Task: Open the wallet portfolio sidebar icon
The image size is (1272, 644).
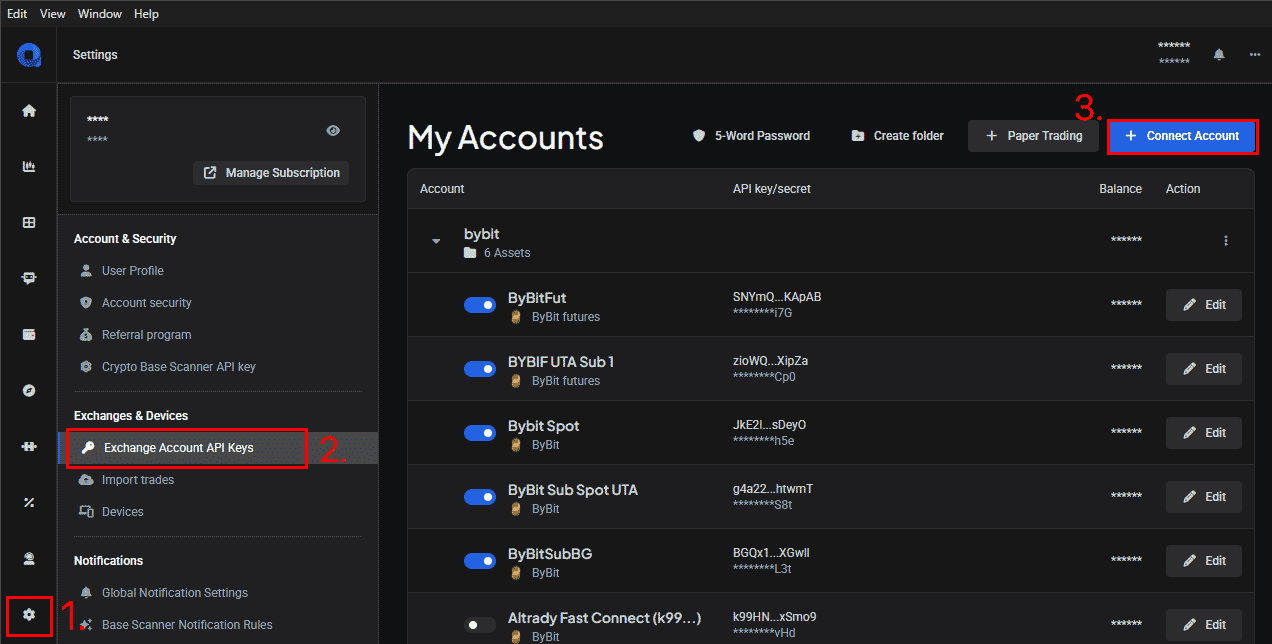Action: click(x=29, y=334)
